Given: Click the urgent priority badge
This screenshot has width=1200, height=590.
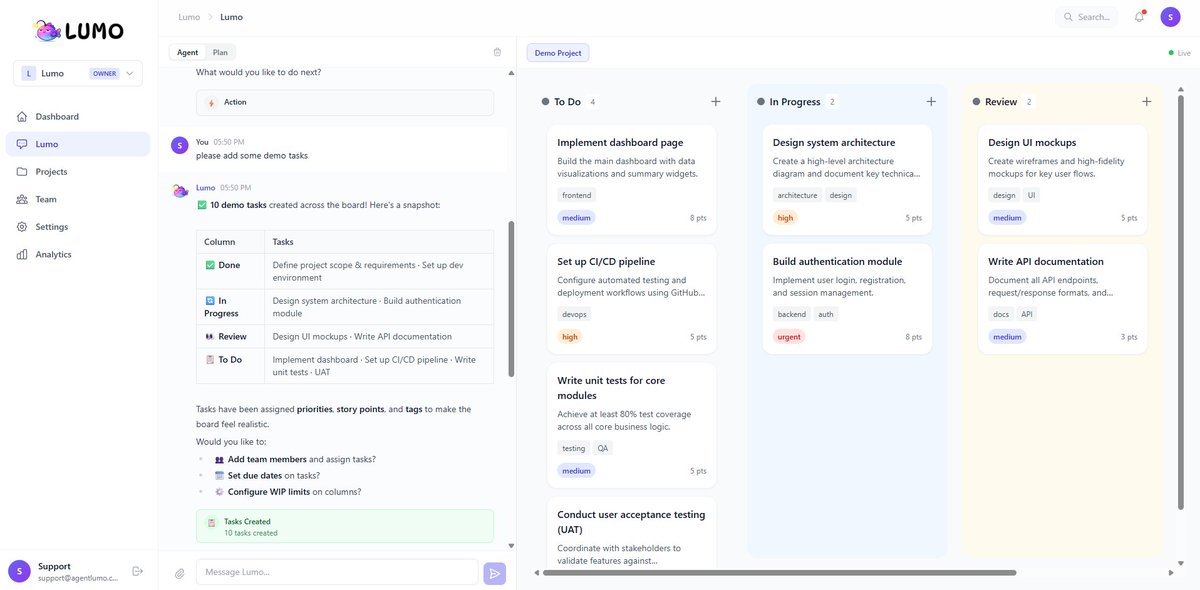Looking at the screenshot, I should [x=789, y=337].
